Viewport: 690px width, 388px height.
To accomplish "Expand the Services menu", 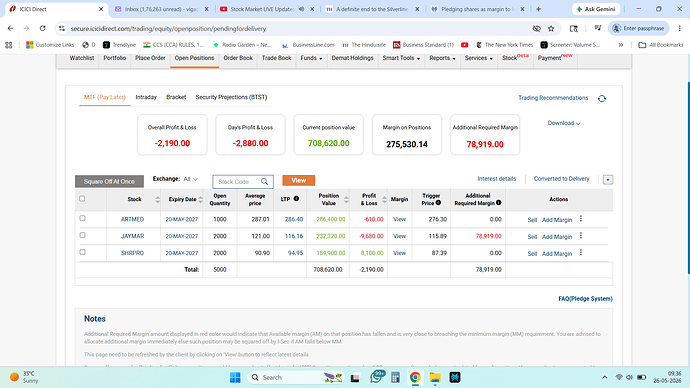I will pos(479,58).
